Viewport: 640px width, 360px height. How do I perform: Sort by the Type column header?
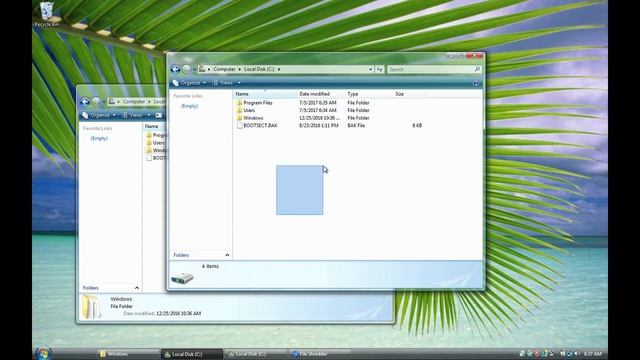[369, 94]
